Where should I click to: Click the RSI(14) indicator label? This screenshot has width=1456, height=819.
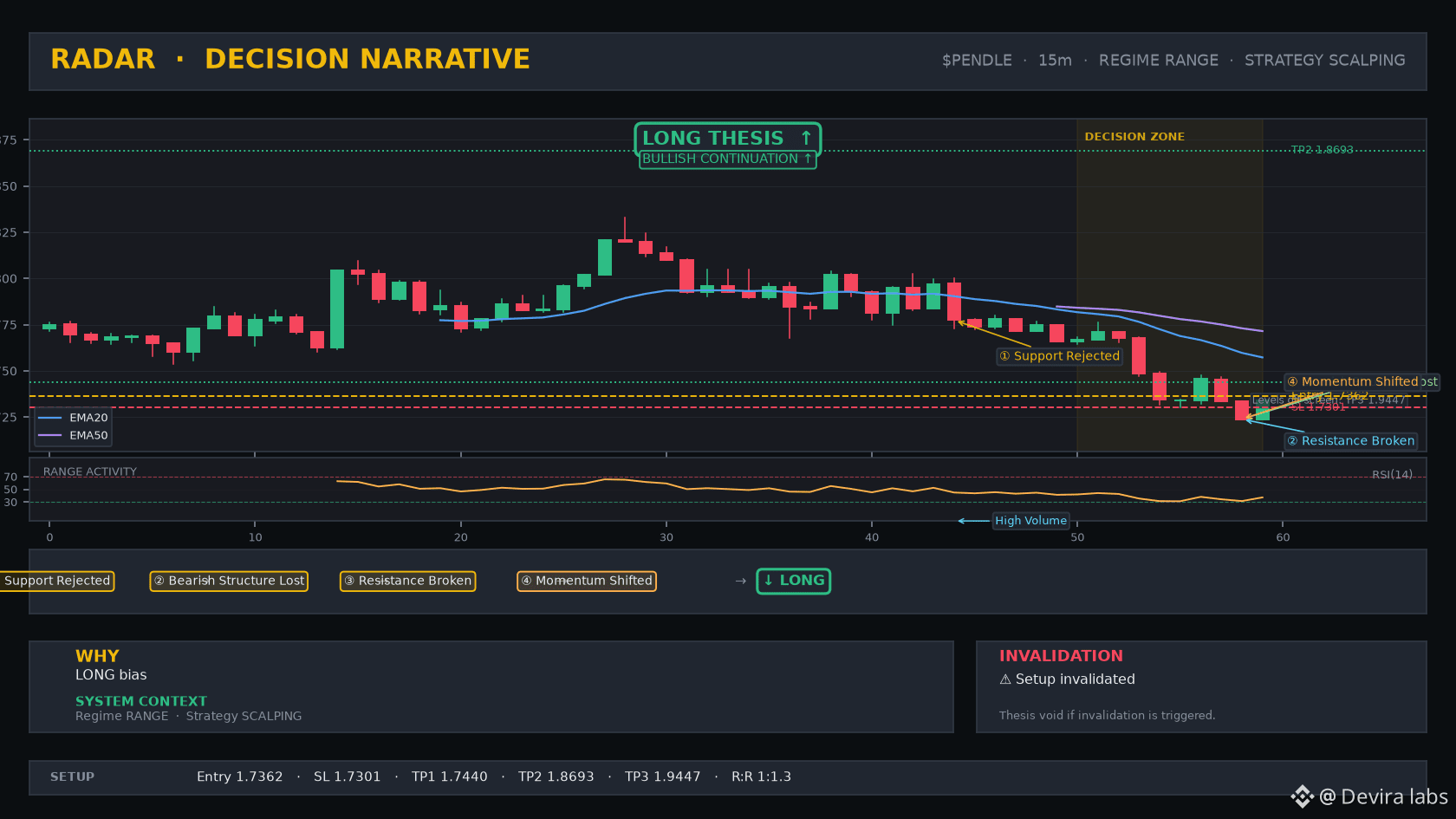[1392, 475]
